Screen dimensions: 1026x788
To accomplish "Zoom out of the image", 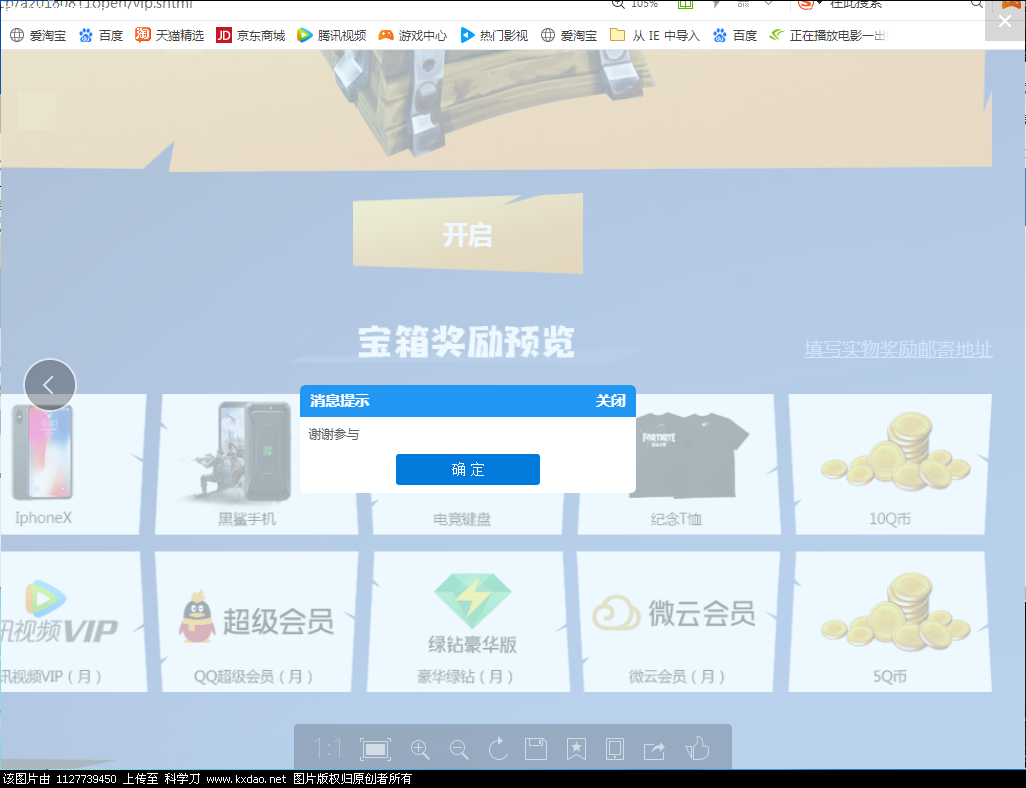I will [x=459, y=749].
